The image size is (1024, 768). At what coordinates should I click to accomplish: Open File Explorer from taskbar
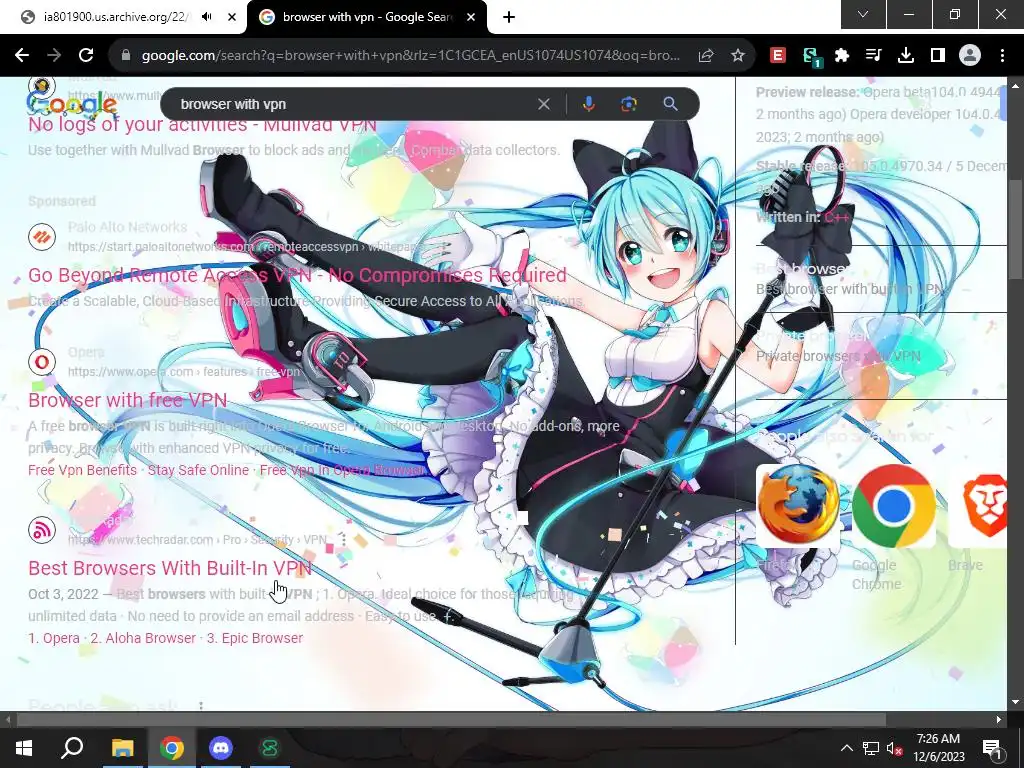(x=122, y=748)
